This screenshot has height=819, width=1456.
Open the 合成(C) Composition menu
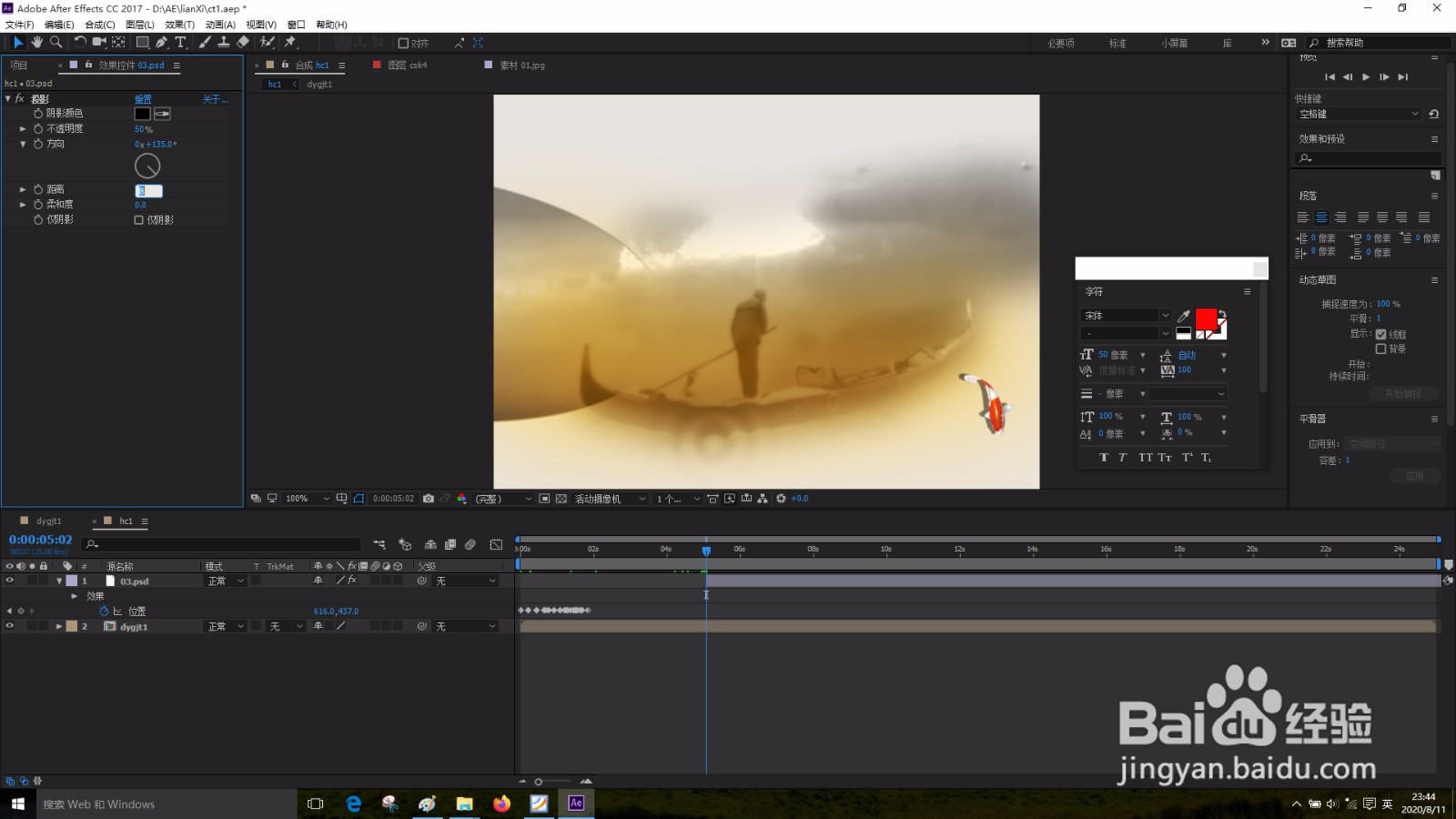coord(100,25)
